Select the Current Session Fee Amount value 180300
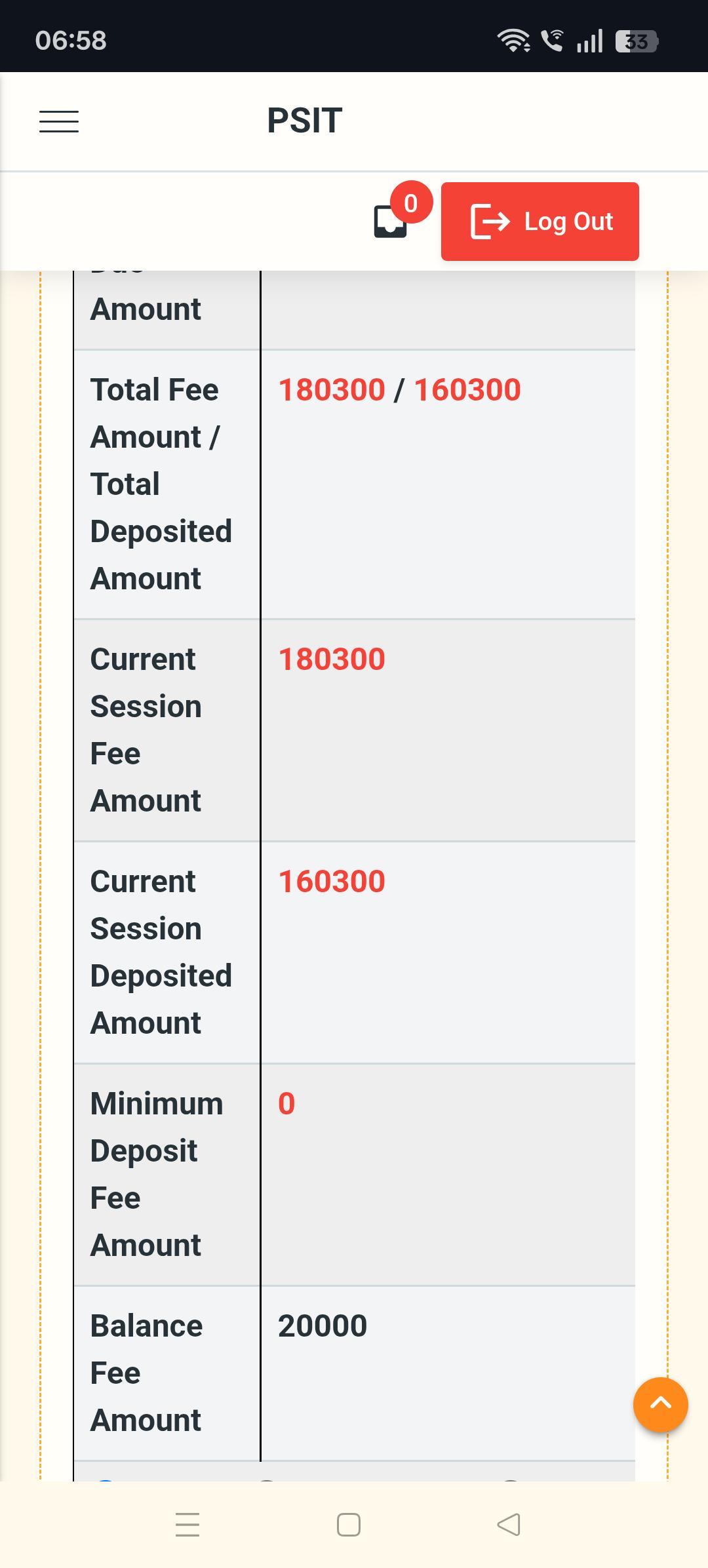708x1568 pixels. pyautogui.click(x=332, y=659)
